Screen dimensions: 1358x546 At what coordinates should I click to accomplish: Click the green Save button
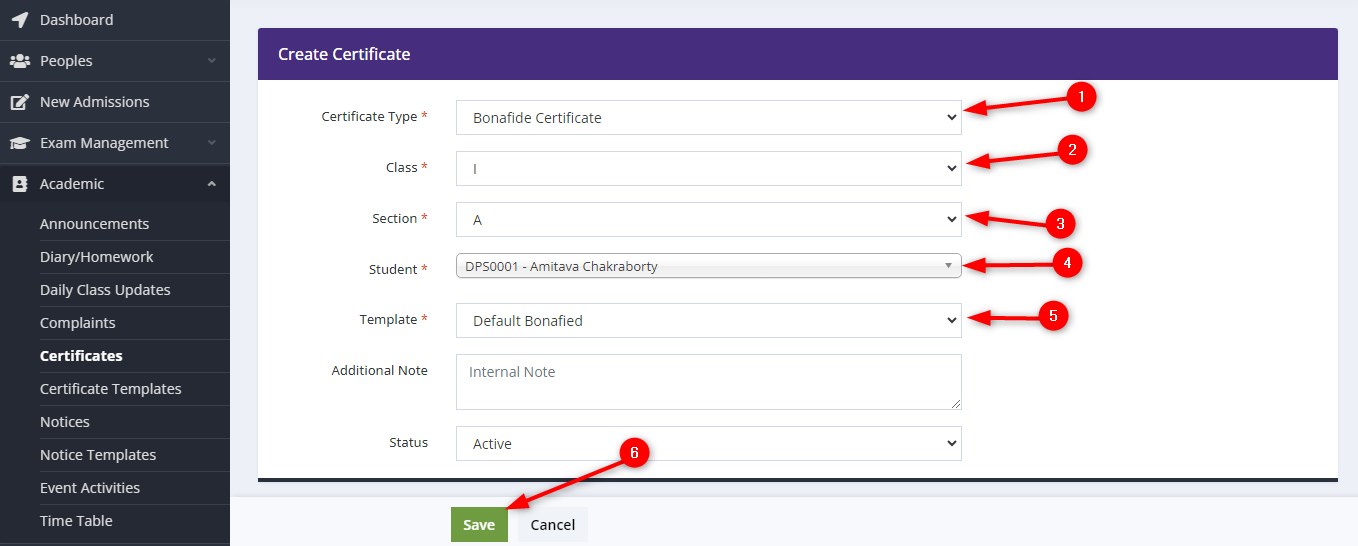tap(479, 525)
